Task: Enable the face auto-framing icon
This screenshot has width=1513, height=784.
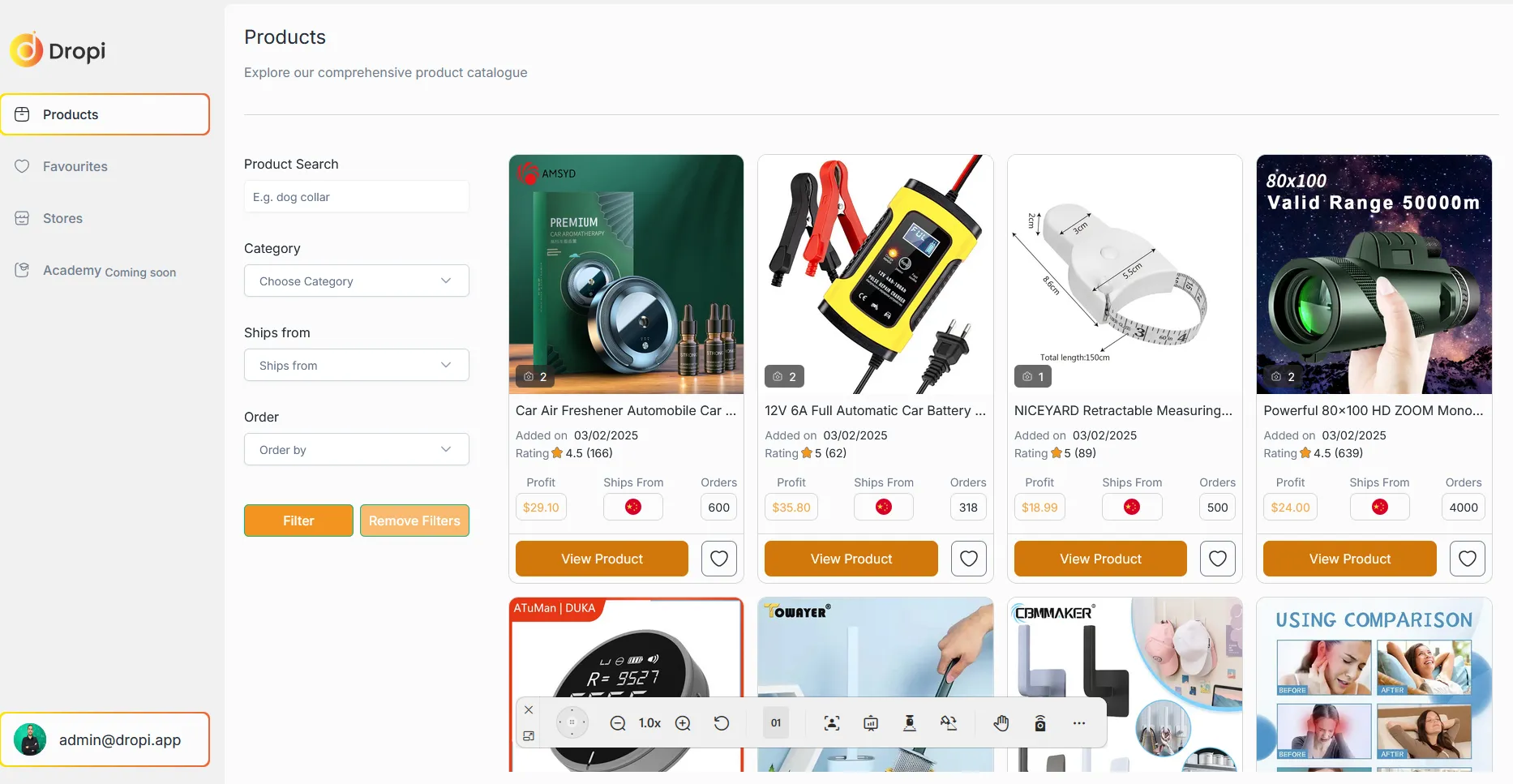Action: [x=832, y=723]
